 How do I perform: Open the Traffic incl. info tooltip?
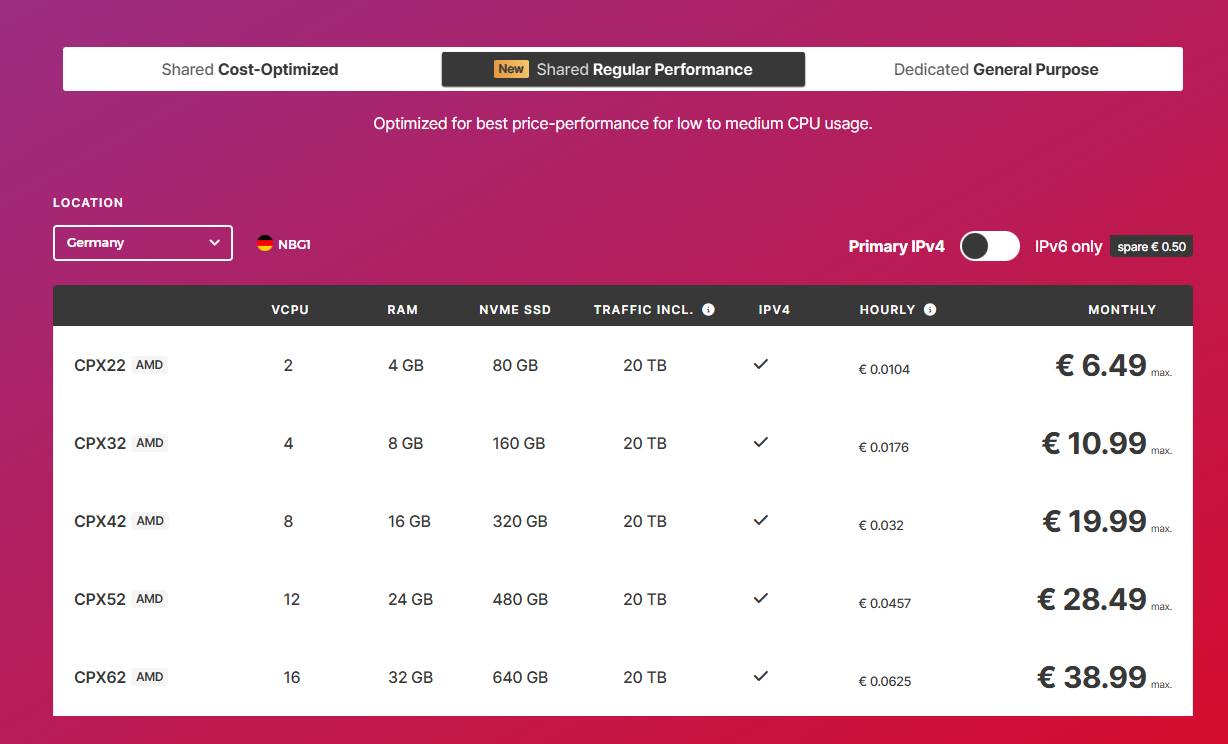click(x=708, y=309)
